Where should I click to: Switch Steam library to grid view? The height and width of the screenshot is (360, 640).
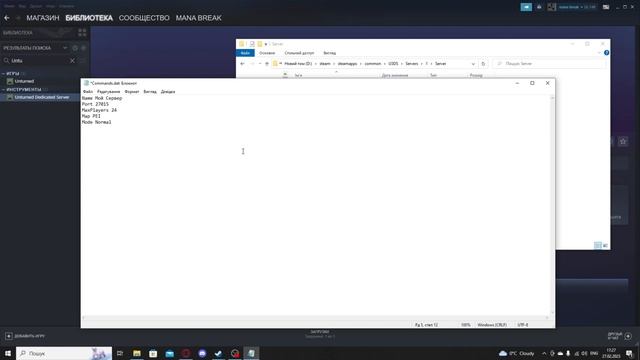coord(82,33)
